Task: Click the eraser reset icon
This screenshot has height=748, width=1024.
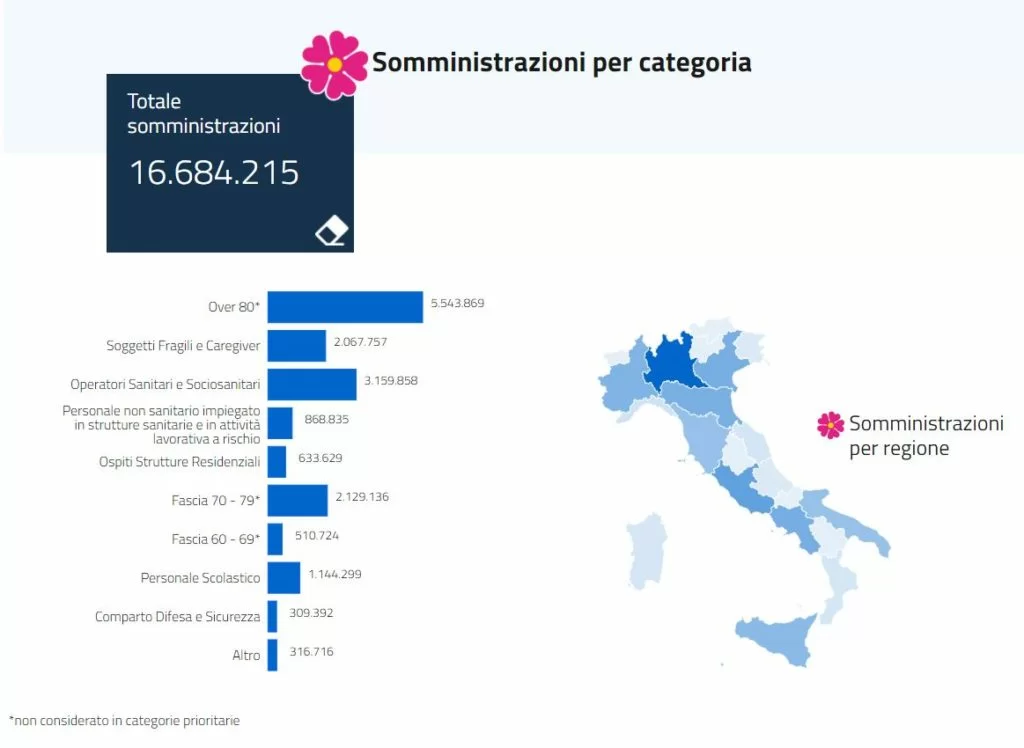Action: 331,232
